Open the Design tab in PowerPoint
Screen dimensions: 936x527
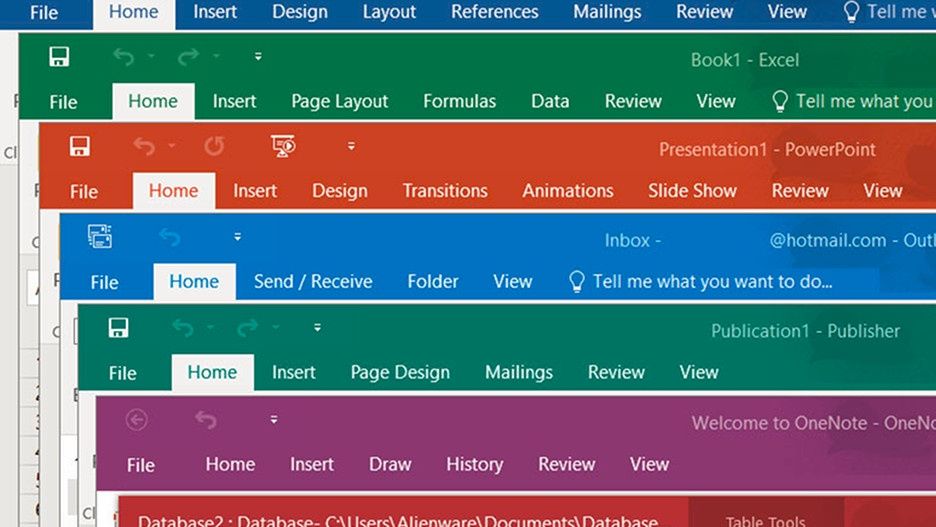[340, 191]
